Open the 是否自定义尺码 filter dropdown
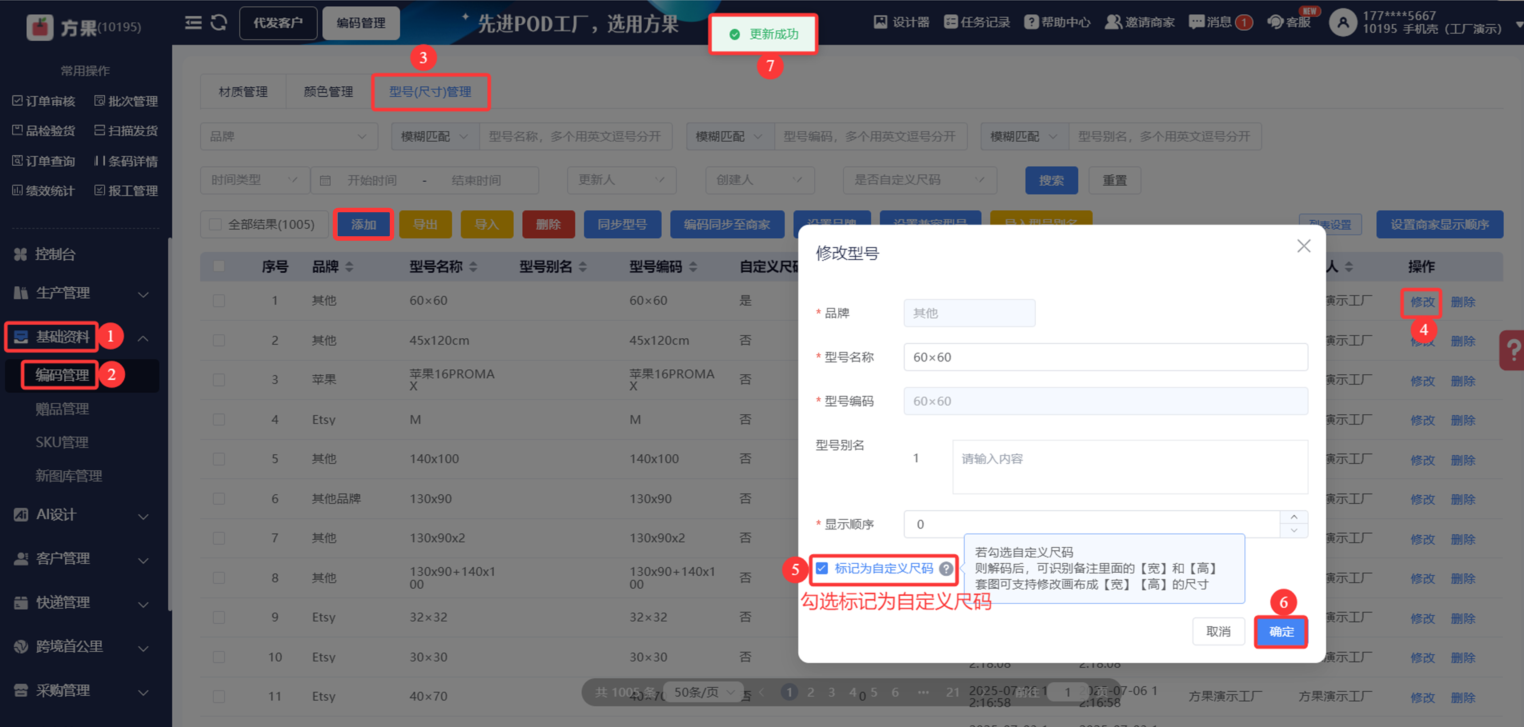Viewport: 1524px width, 727px height. point(920,181)
